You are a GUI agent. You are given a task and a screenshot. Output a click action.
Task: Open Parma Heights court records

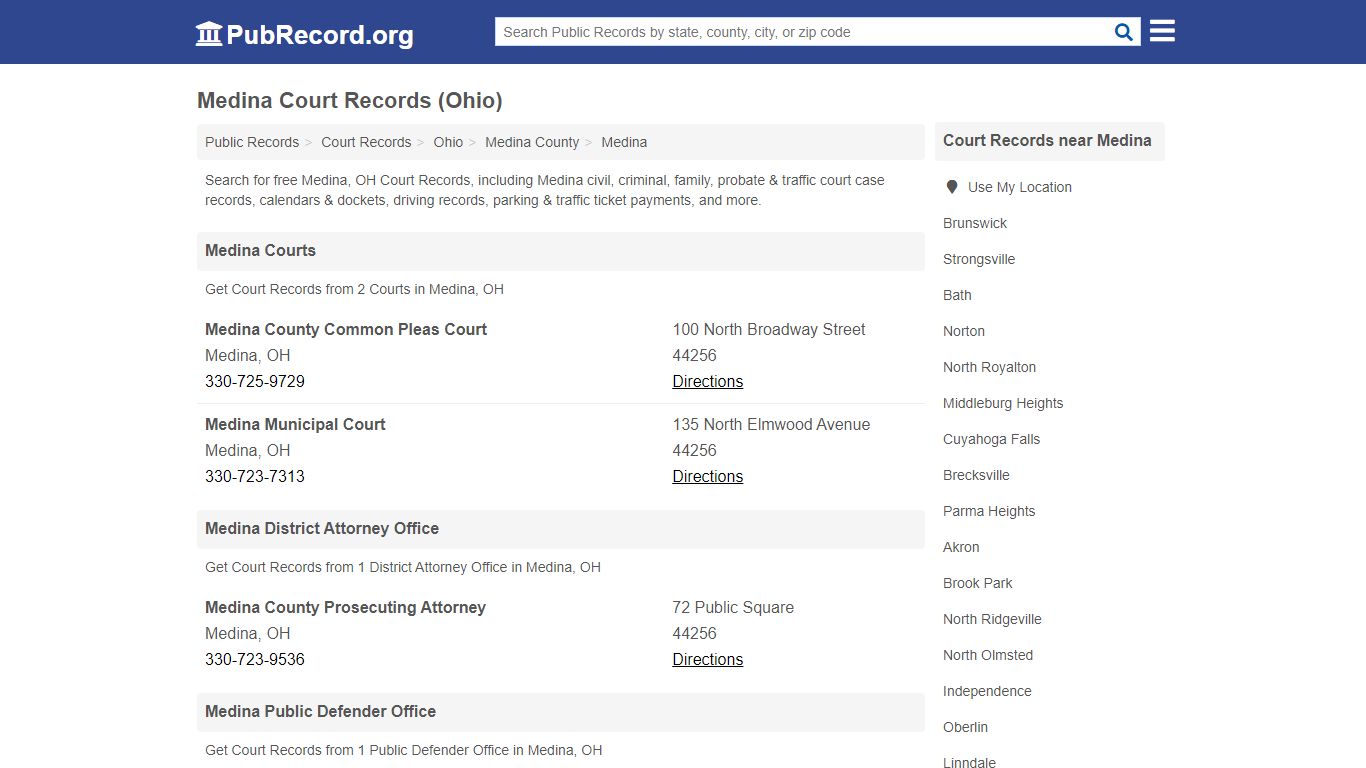point(989,511)
